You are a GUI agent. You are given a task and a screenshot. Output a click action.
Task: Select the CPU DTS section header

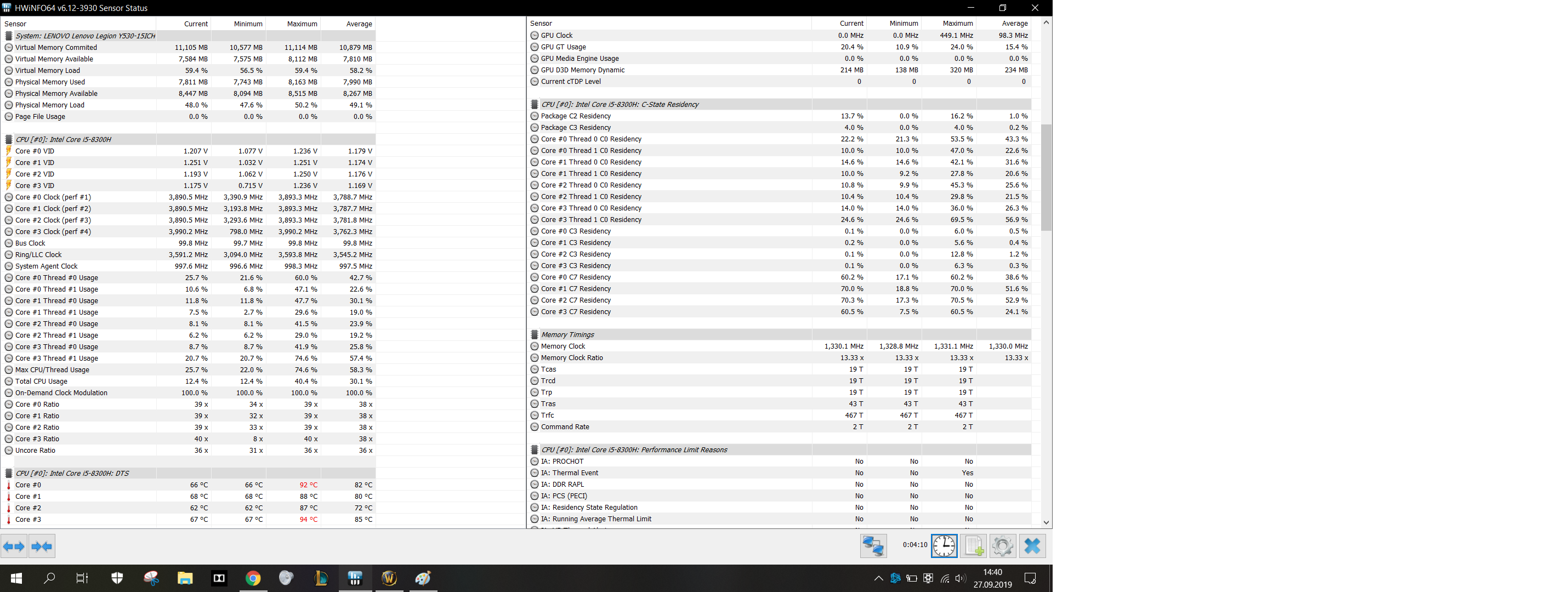pos(189,474)
